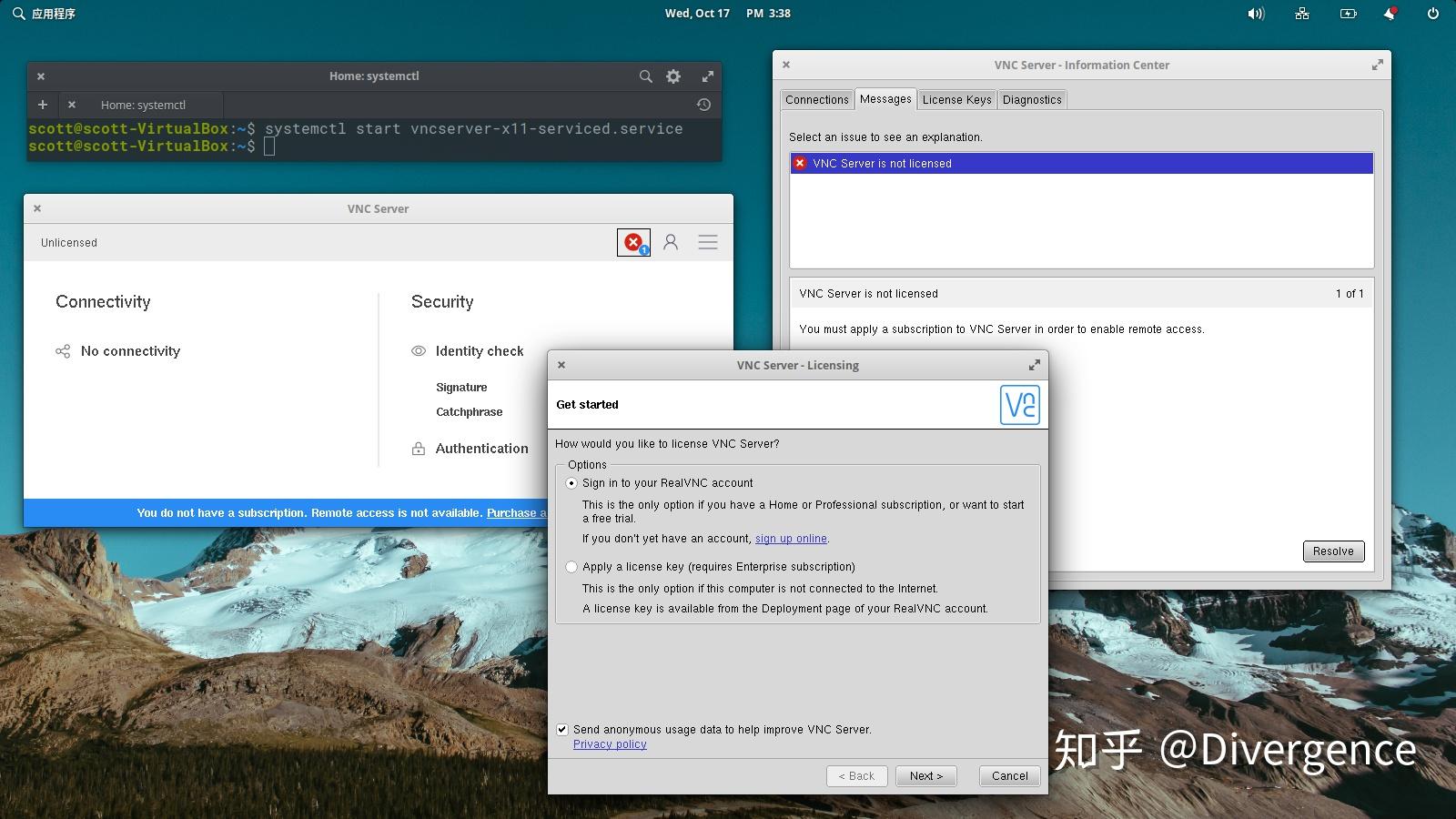The width and height of the screenshot is (1456, 819).
Task: Open the VNC Server account user icon
Action: pyautogui.click(x=671, y=242)
